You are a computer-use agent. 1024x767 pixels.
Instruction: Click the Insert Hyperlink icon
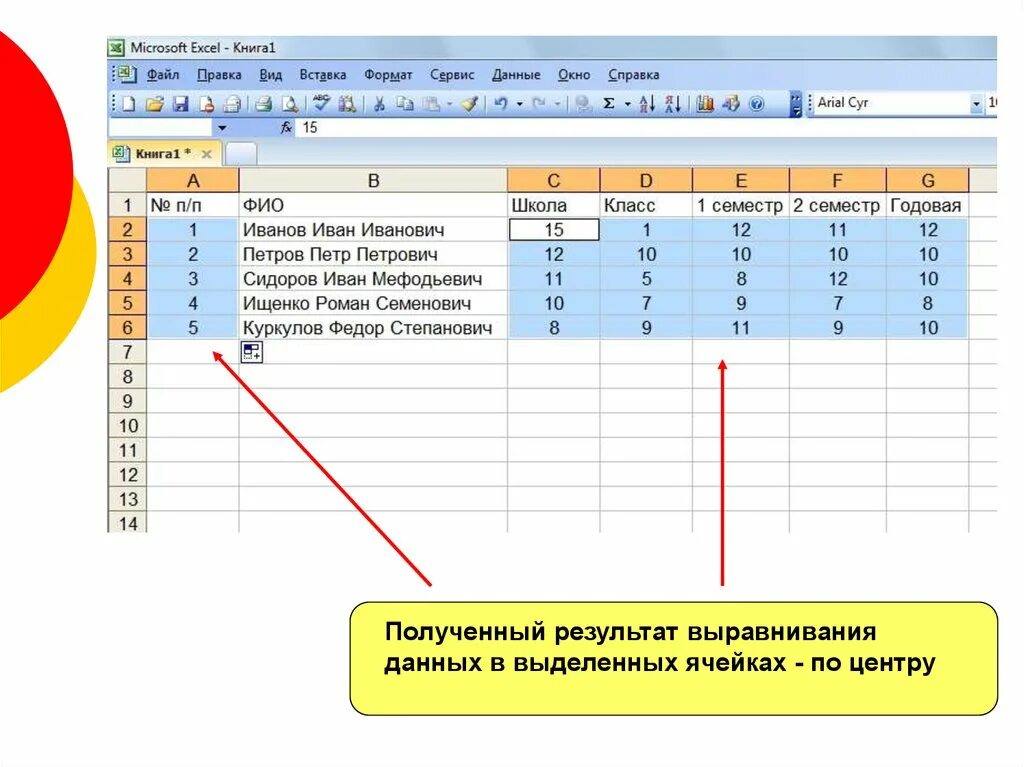[583, 103]
